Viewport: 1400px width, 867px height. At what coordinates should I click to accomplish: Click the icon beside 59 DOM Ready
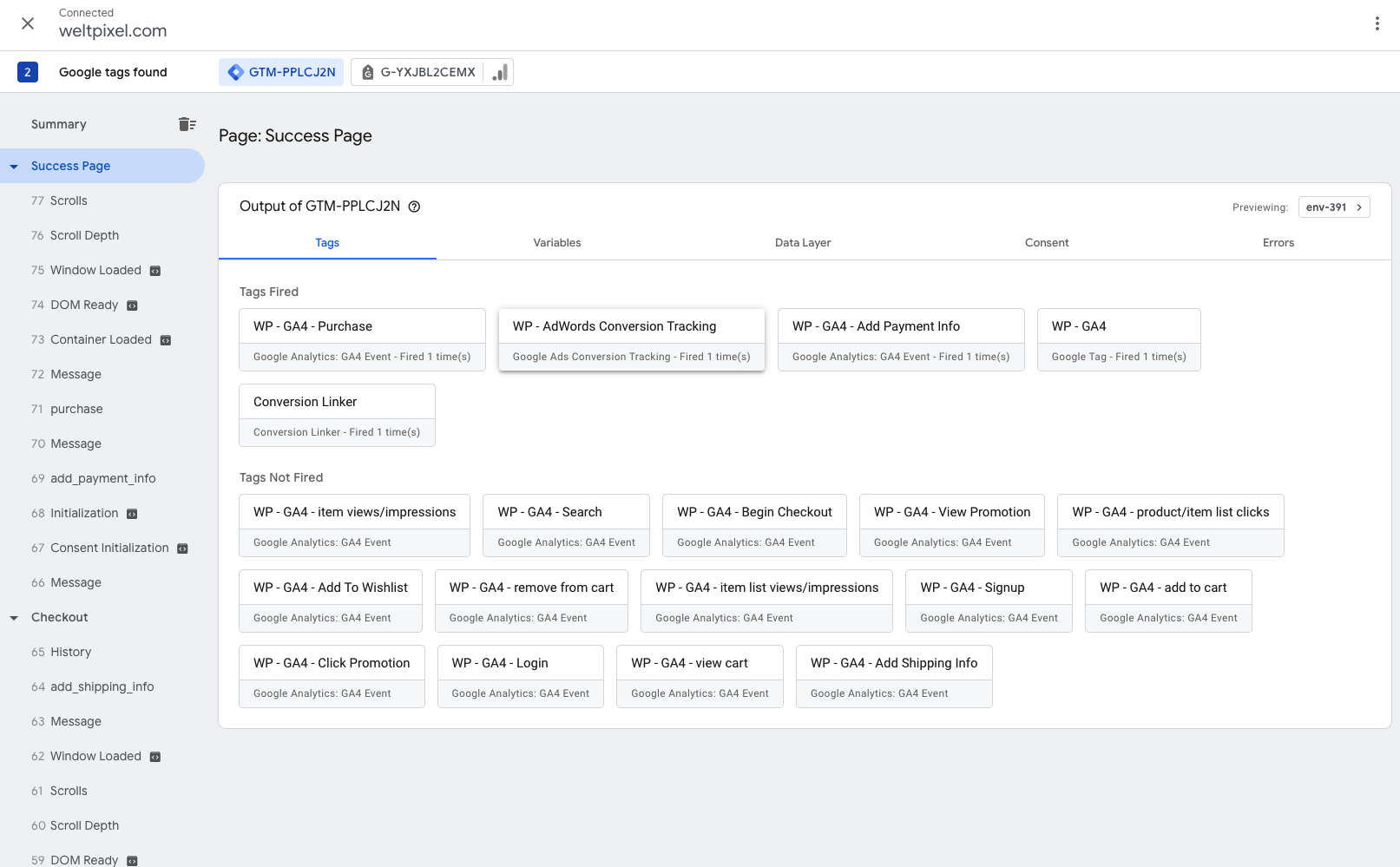[x=132, y=861]
